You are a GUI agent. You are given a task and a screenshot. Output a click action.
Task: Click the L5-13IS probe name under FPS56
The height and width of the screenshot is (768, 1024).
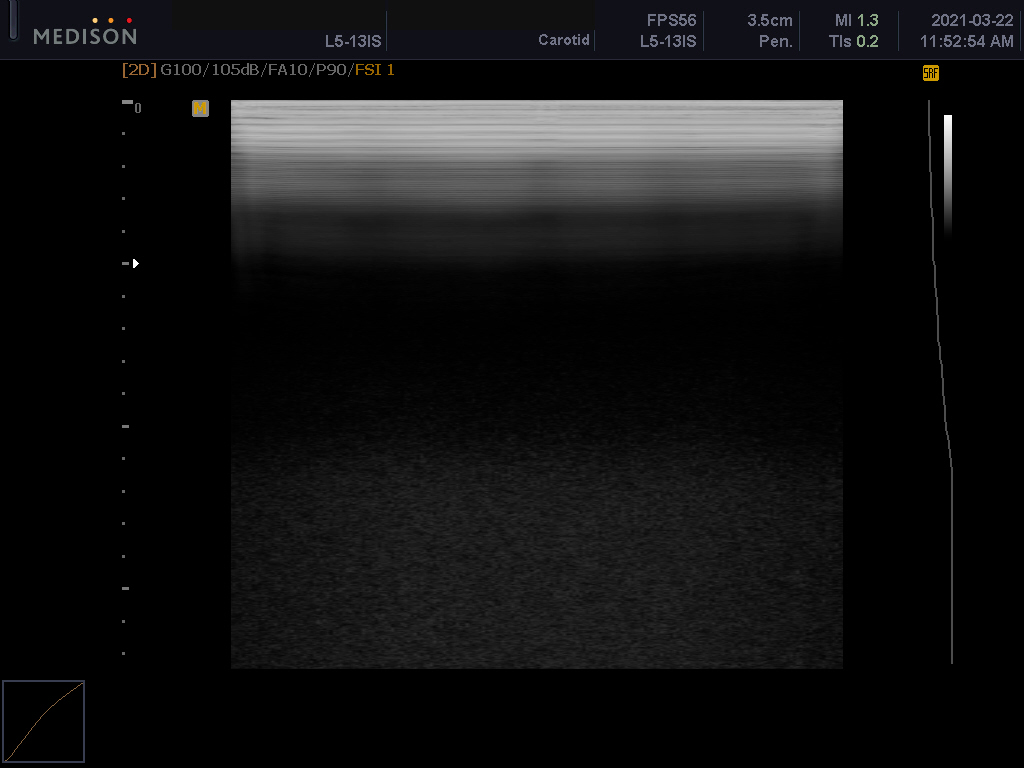click(x=668, y=41)
